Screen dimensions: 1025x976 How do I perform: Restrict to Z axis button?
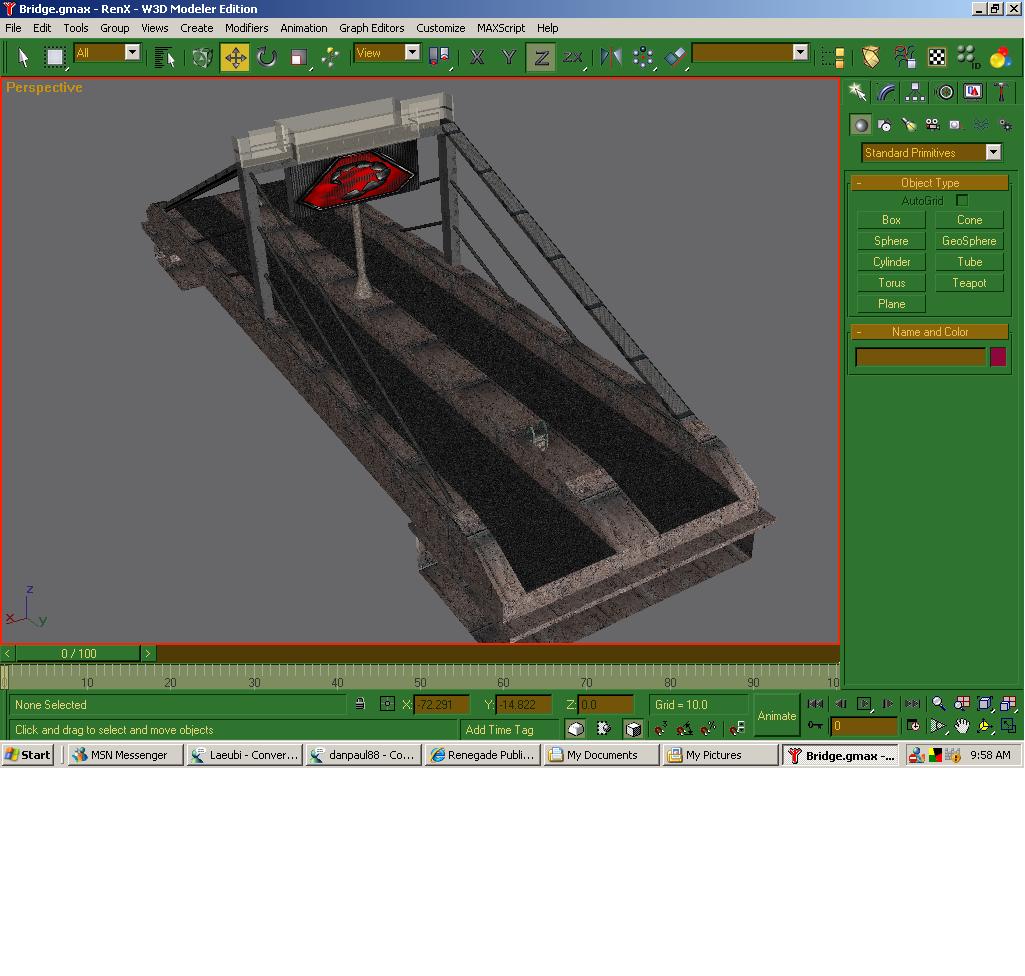[x=541, y=57]
